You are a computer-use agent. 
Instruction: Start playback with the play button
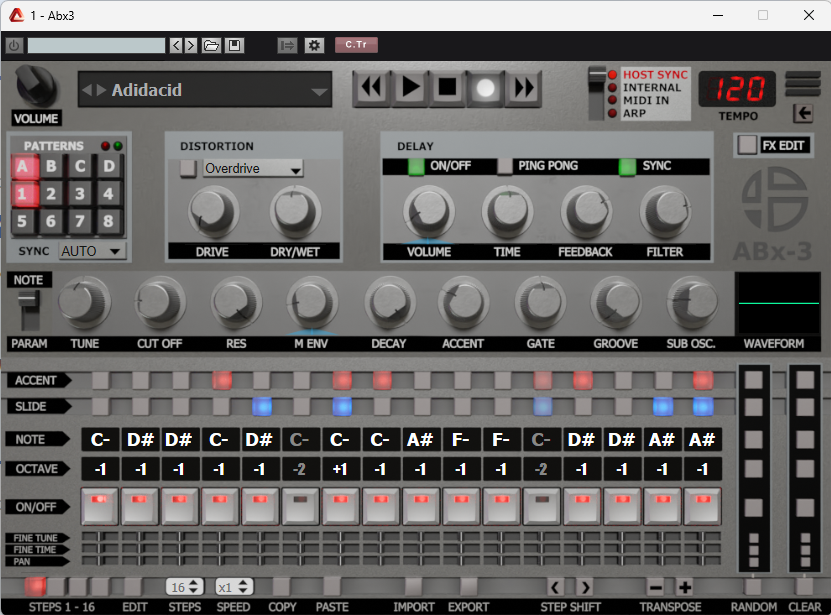(x=409, y=87)
